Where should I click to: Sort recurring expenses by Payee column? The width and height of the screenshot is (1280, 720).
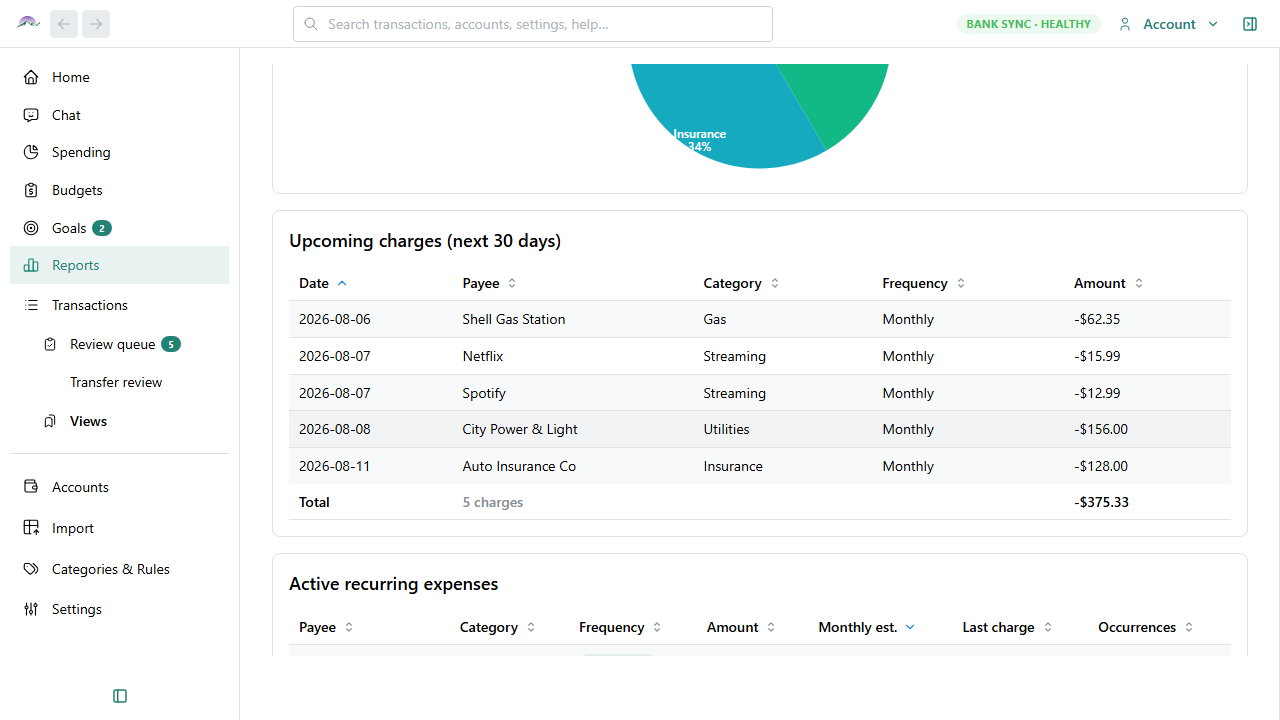click(x=327, y=627)
